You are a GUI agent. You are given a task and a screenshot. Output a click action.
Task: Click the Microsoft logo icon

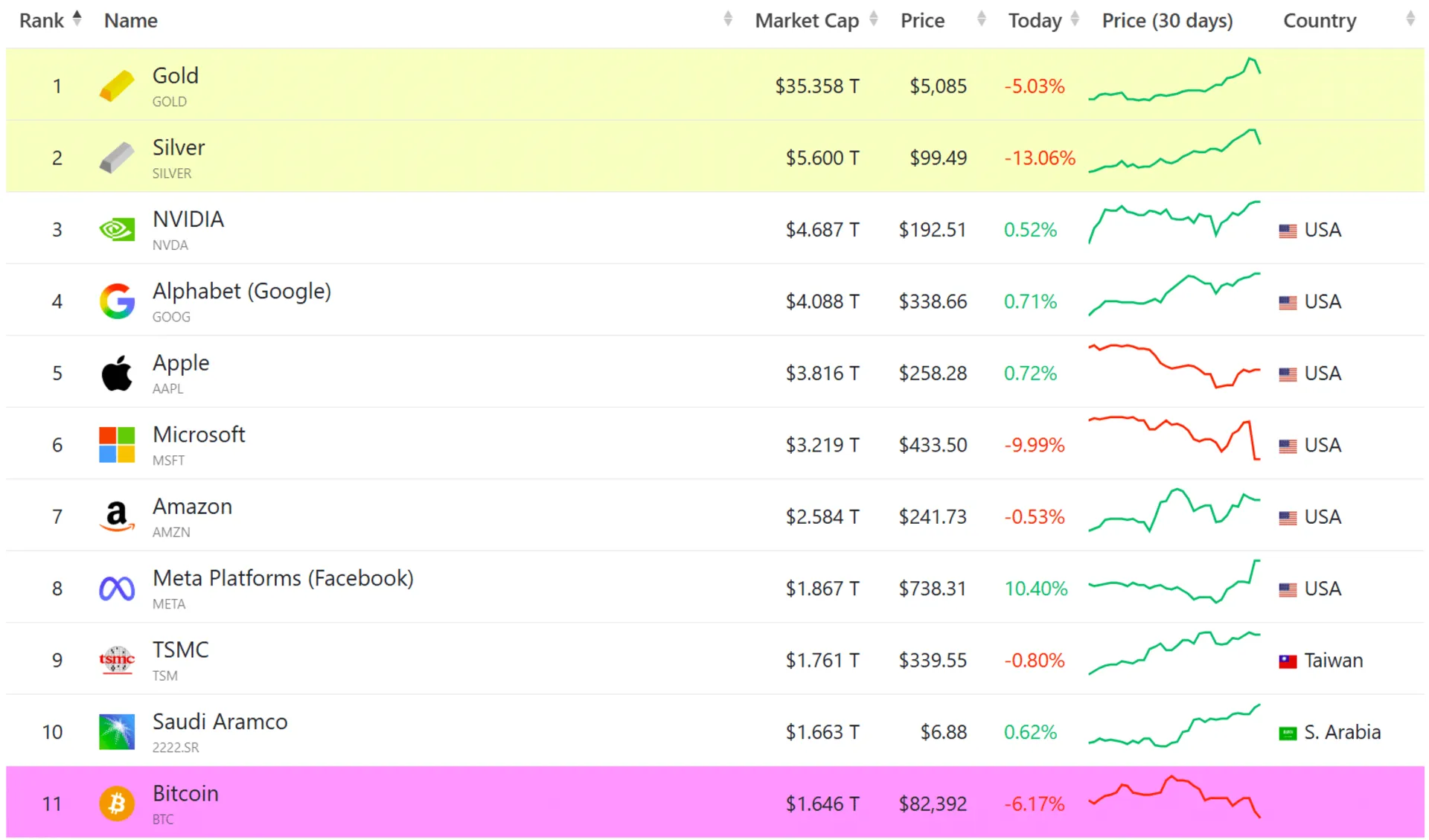point(117,445)
